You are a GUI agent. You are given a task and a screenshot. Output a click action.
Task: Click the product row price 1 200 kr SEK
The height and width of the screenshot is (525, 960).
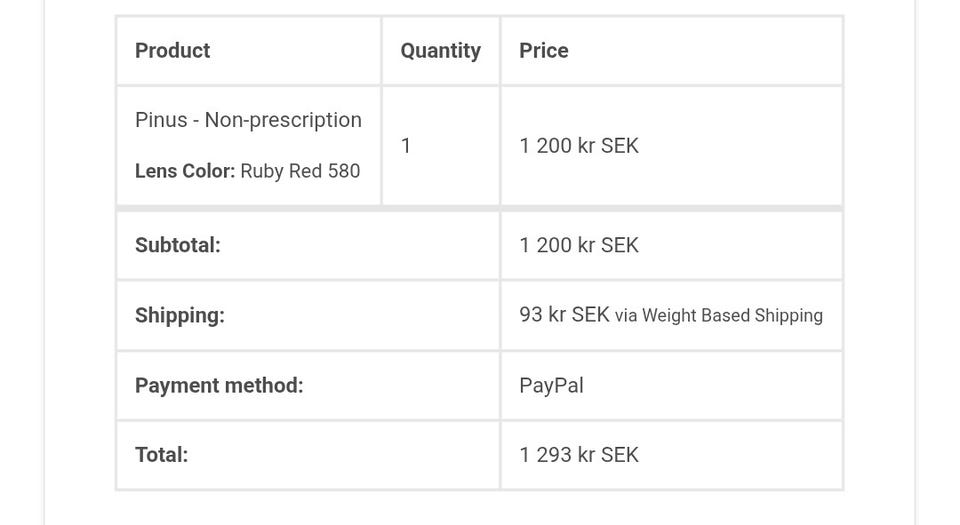(578, 146)
